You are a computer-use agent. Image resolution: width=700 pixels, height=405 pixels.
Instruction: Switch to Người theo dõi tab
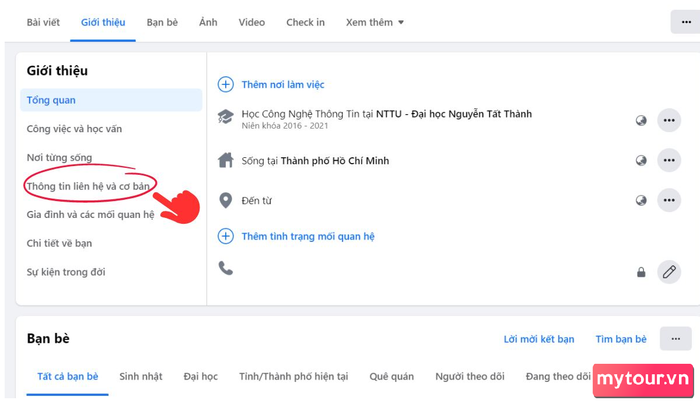pyautogui.click(x=470, y=376)
